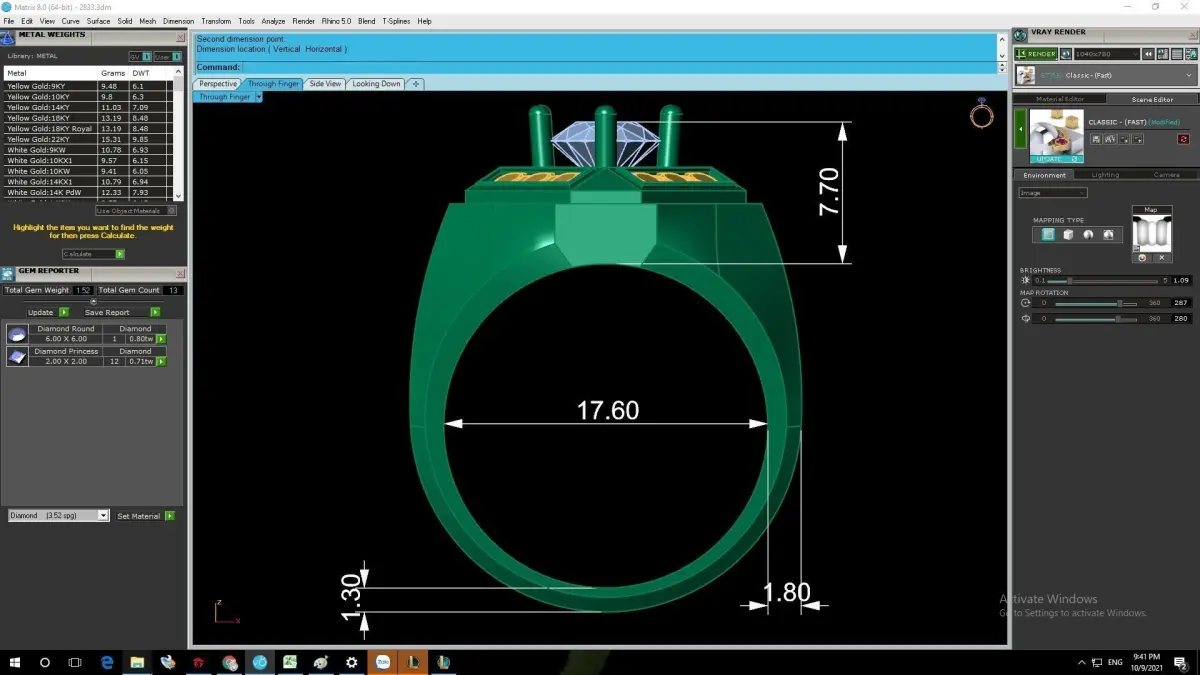This screenshot has height=675, width=1200.
Task: Select the Yellow Gold:14KY row
Action: [88, 107]
